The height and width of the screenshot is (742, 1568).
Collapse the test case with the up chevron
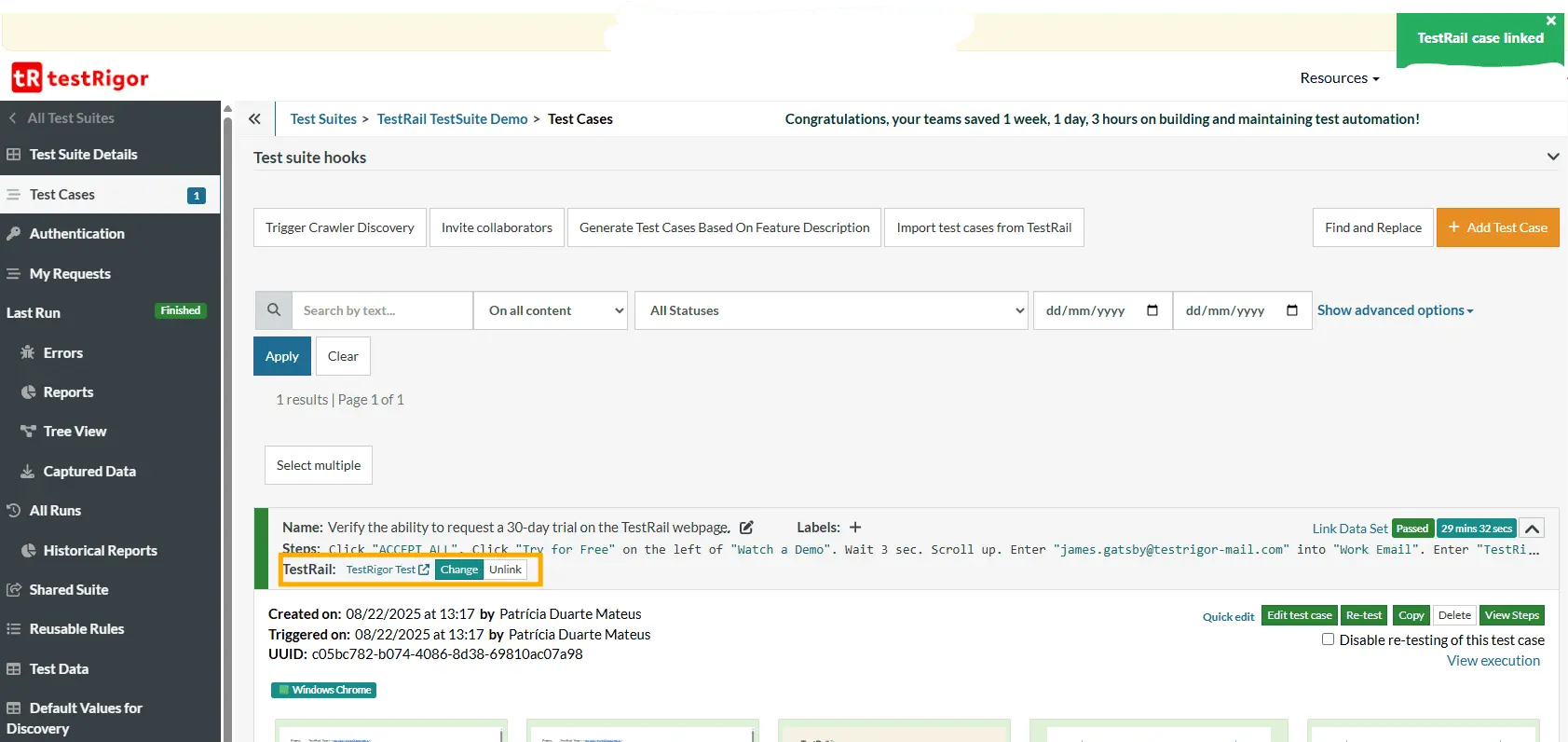coord(1532,529)
